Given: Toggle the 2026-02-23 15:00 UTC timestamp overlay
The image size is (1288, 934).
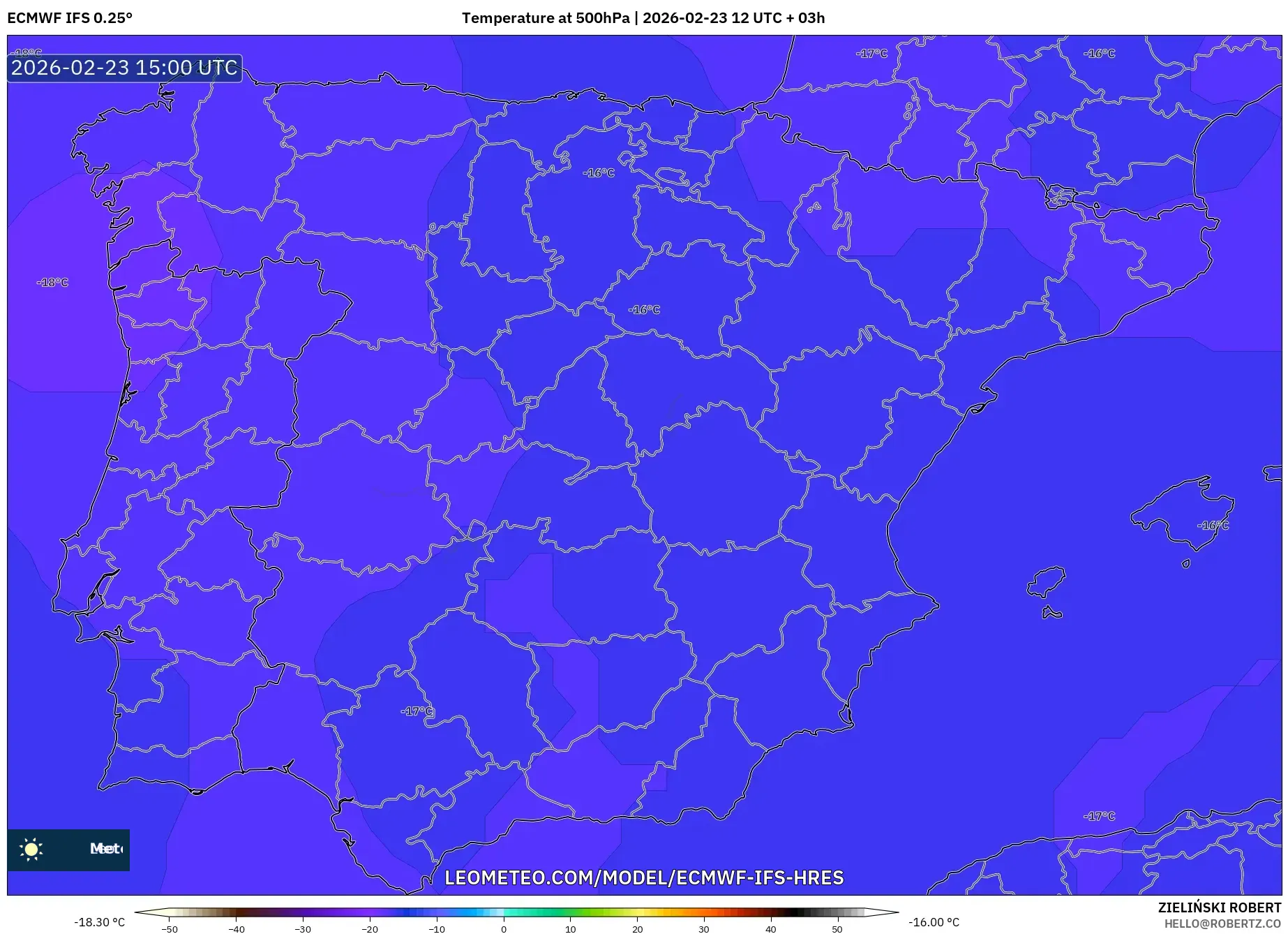Looking at the screenshot, I should coord(123,68).
